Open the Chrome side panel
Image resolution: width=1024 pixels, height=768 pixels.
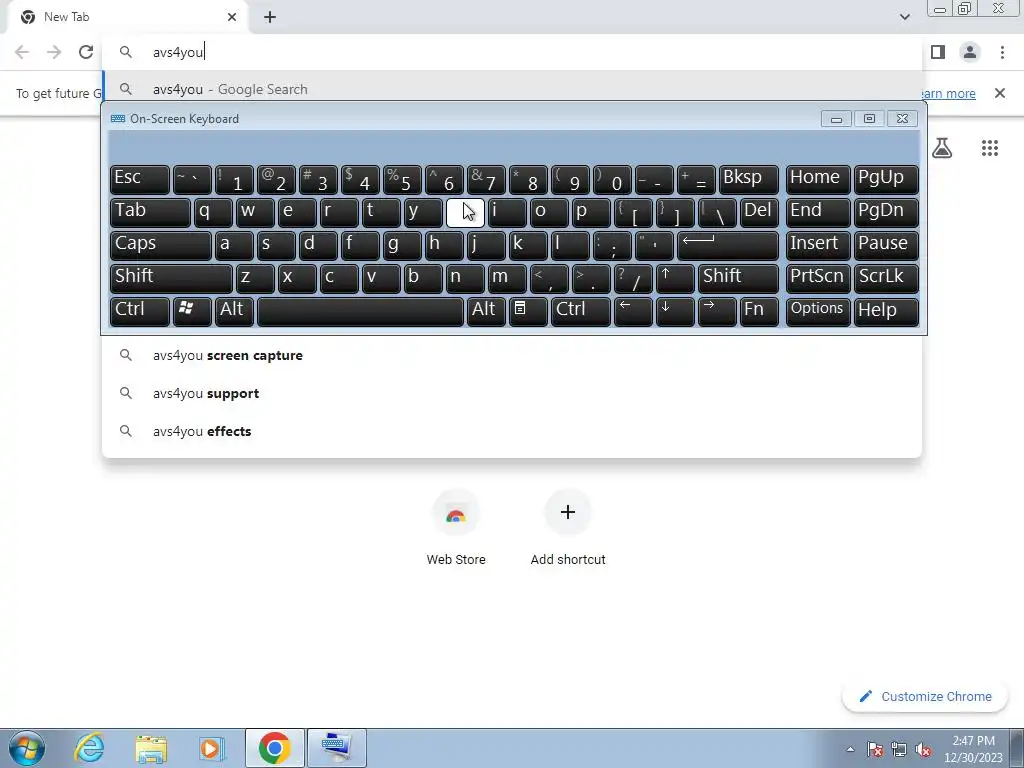(x=938, y=52)
